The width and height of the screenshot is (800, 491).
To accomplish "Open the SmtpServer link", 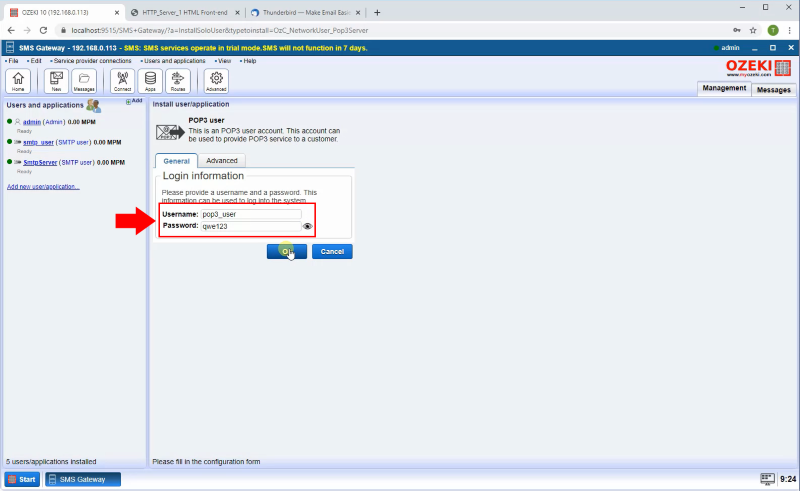I will [x=40, y=162].
